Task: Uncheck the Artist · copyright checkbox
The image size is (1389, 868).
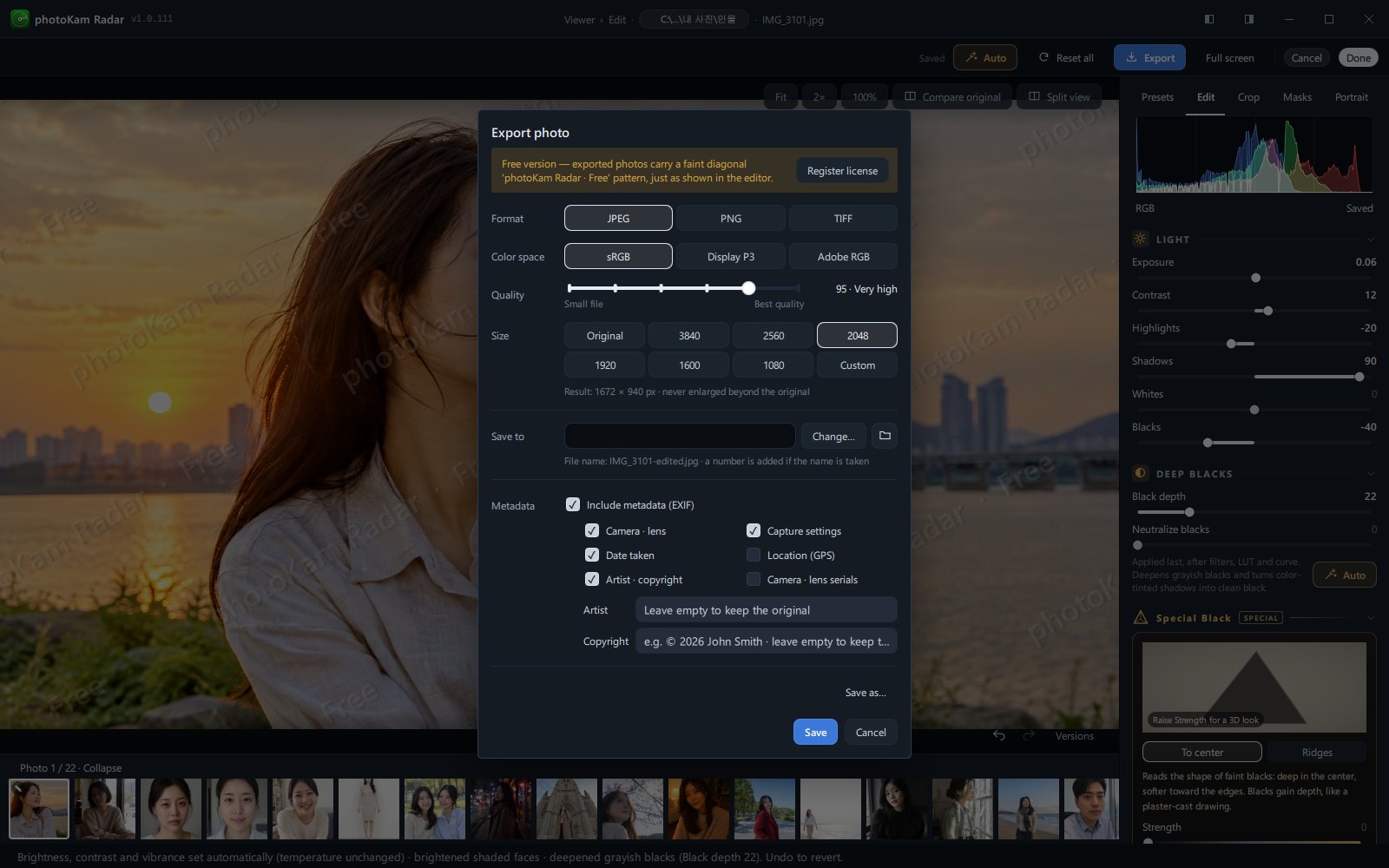Action: click(x=592, y=579)
